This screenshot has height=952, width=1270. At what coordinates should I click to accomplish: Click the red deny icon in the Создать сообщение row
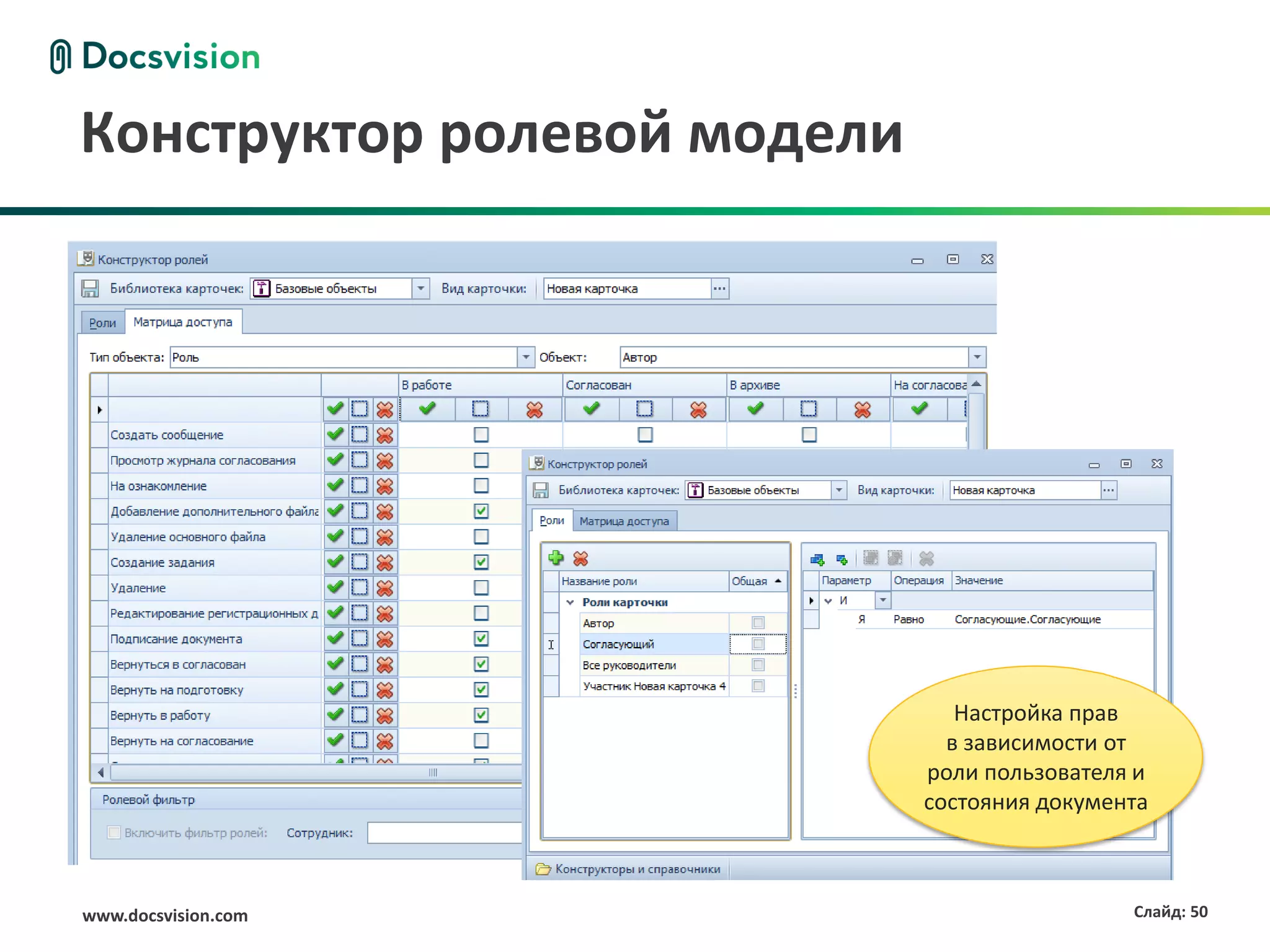click(384, 435)
